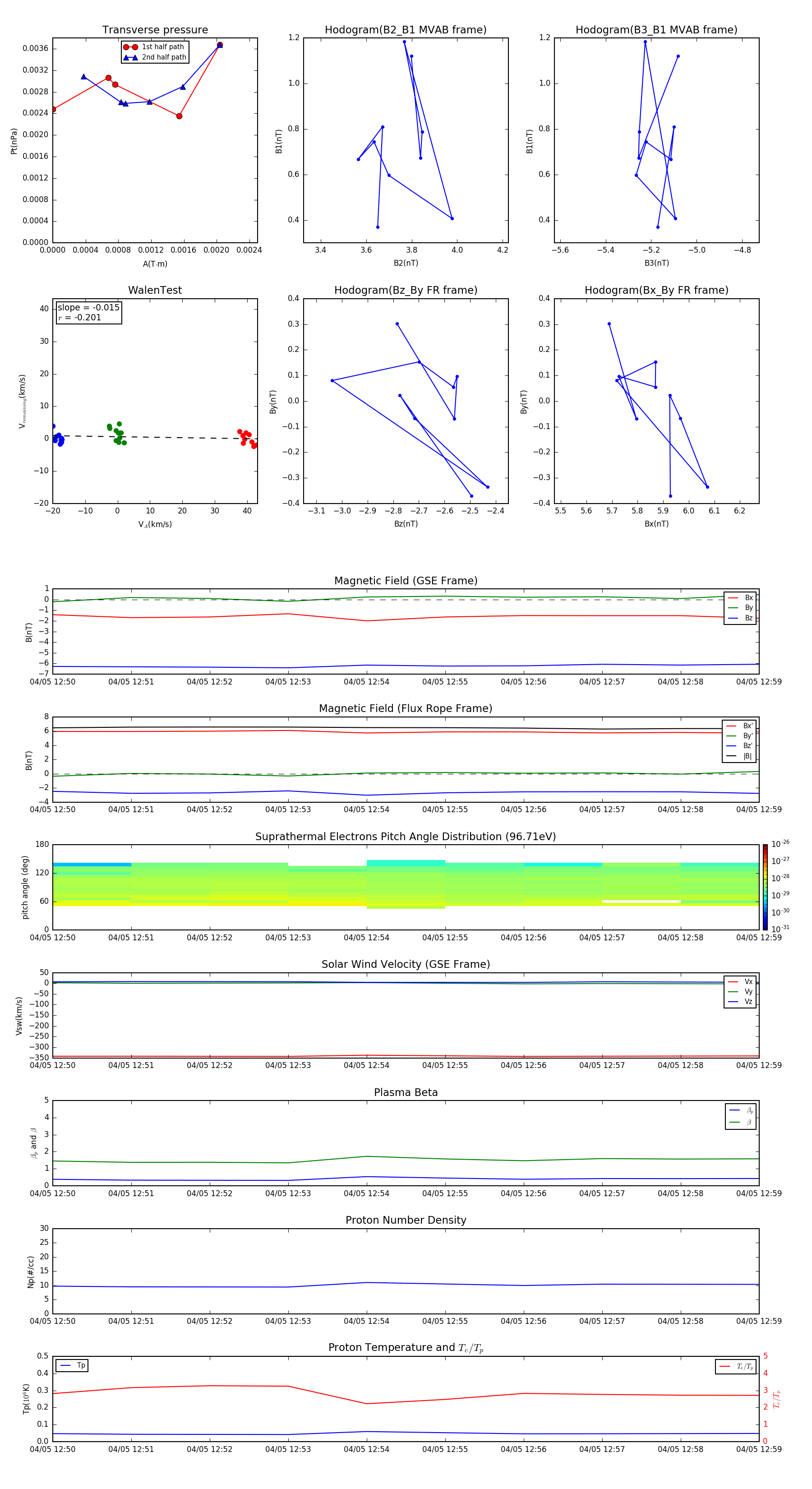Image resolution: width=812 pixels, height=1489 pixels.
Task: Select the By entry in GSE field legend
Action: 740,607
